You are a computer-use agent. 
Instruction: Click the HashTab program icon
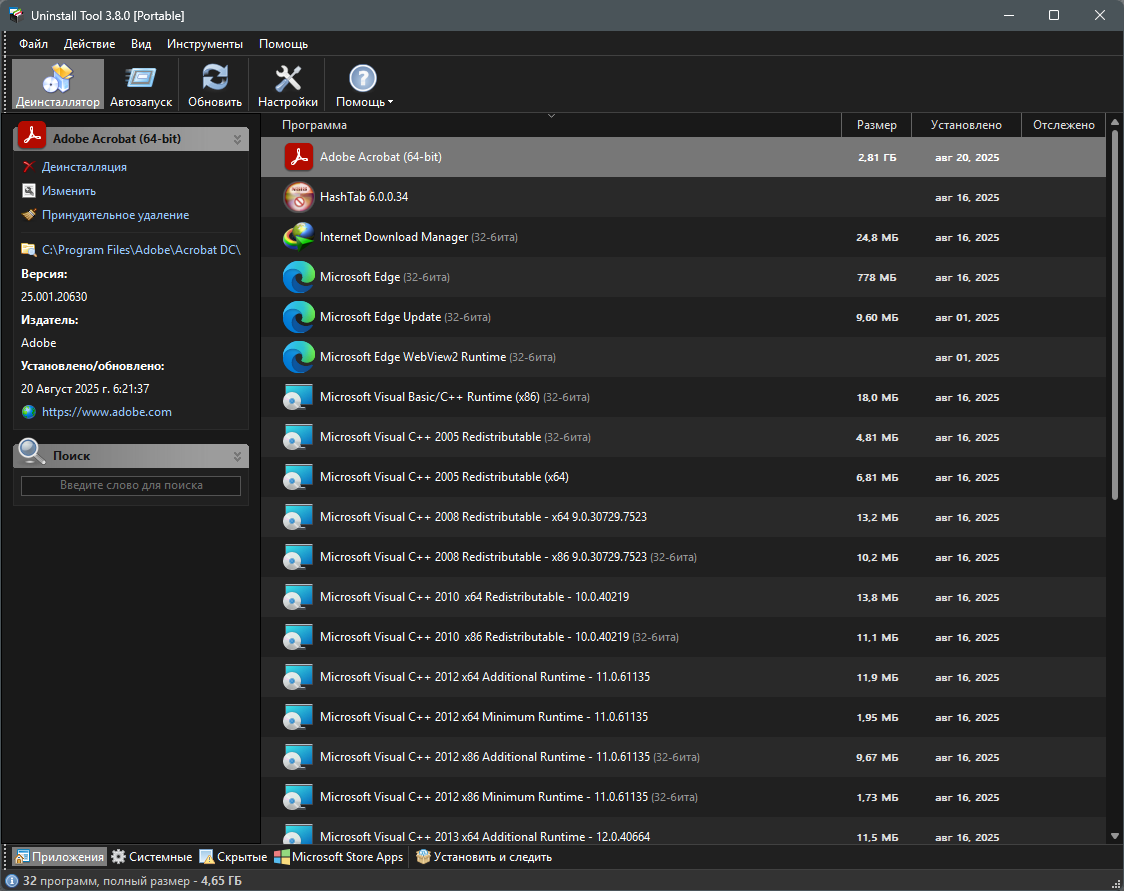tap(299, 198)
